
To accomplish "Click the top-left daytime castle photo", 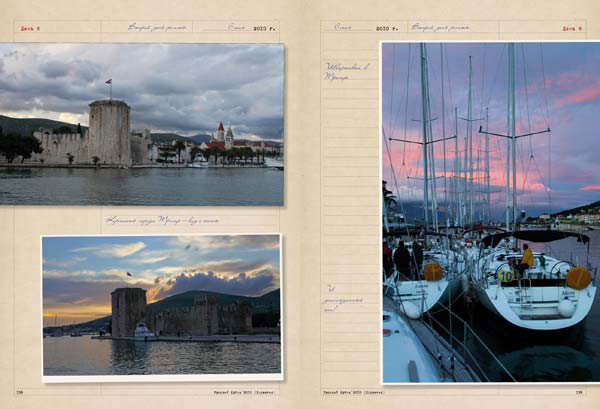I will click(x=141, y=124).
